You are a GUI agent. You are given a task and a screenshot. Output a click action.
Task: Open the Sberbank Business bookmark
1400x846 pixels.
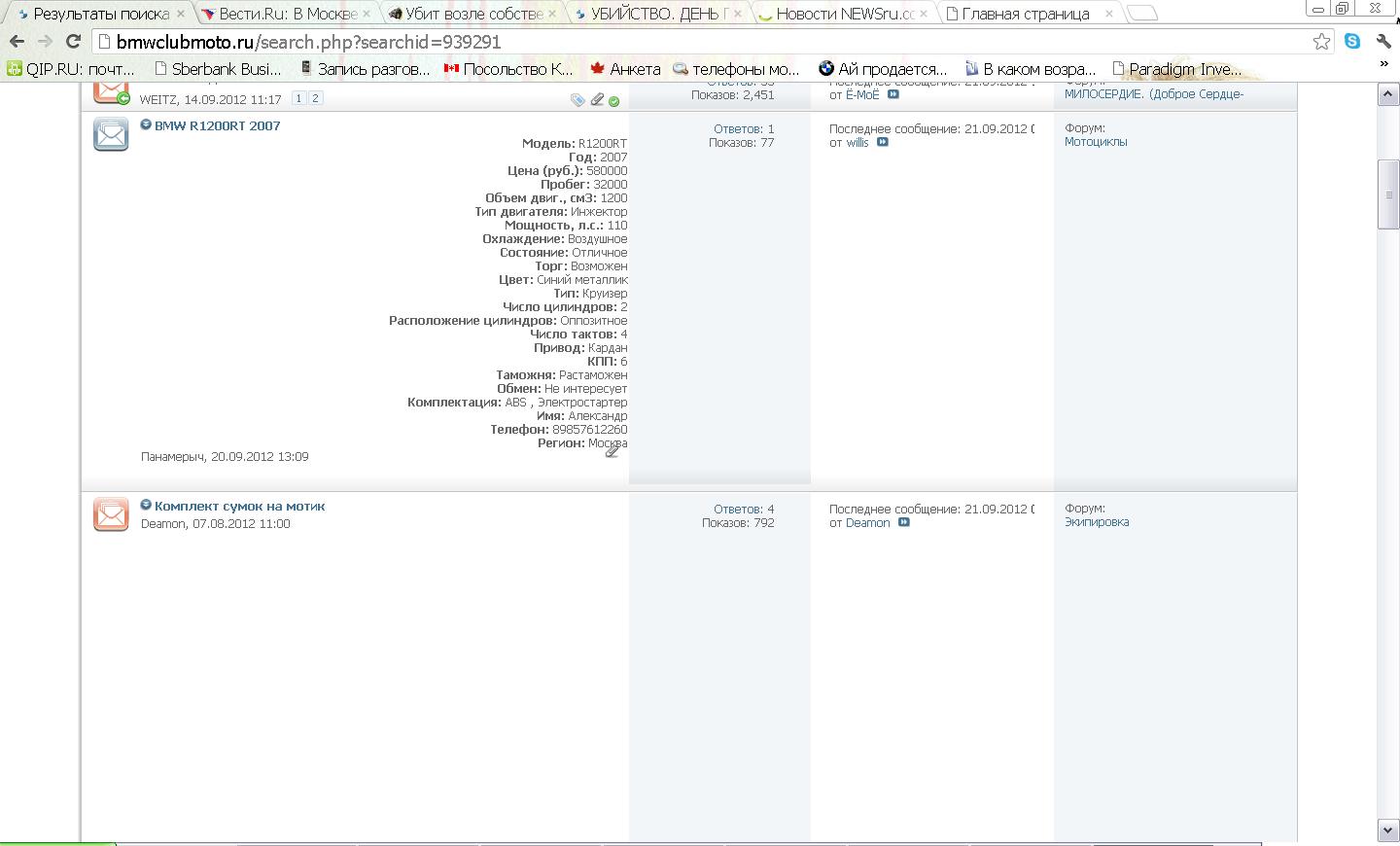pos(218,69)
